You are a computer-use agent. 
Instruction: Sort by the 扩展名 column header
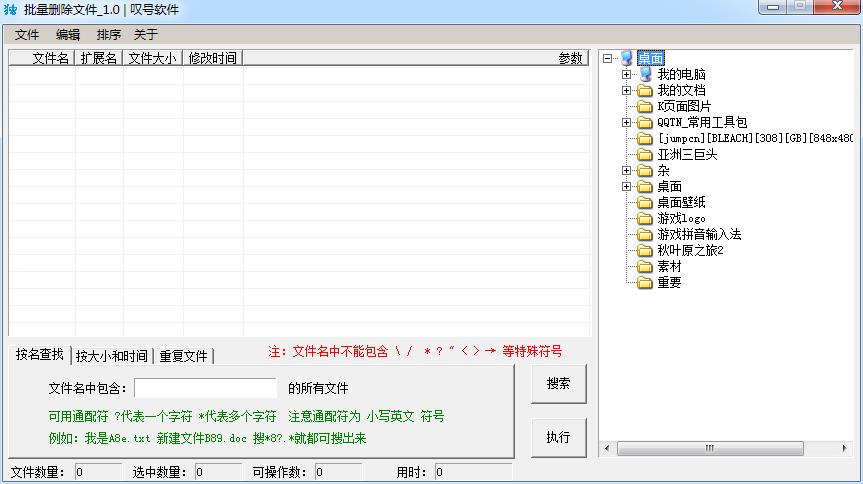pyautogui.click(x=99, y=58)
